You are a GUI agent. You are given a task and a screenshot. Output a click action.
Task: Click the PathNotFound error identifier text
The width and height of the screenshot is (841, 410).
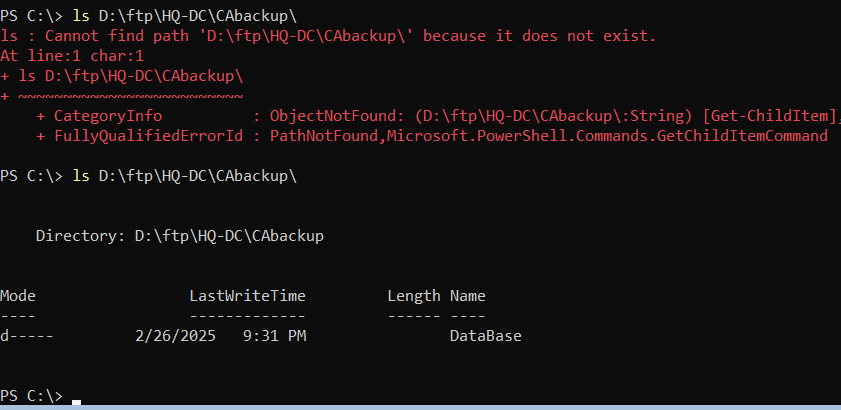click(x=323, y=136)
